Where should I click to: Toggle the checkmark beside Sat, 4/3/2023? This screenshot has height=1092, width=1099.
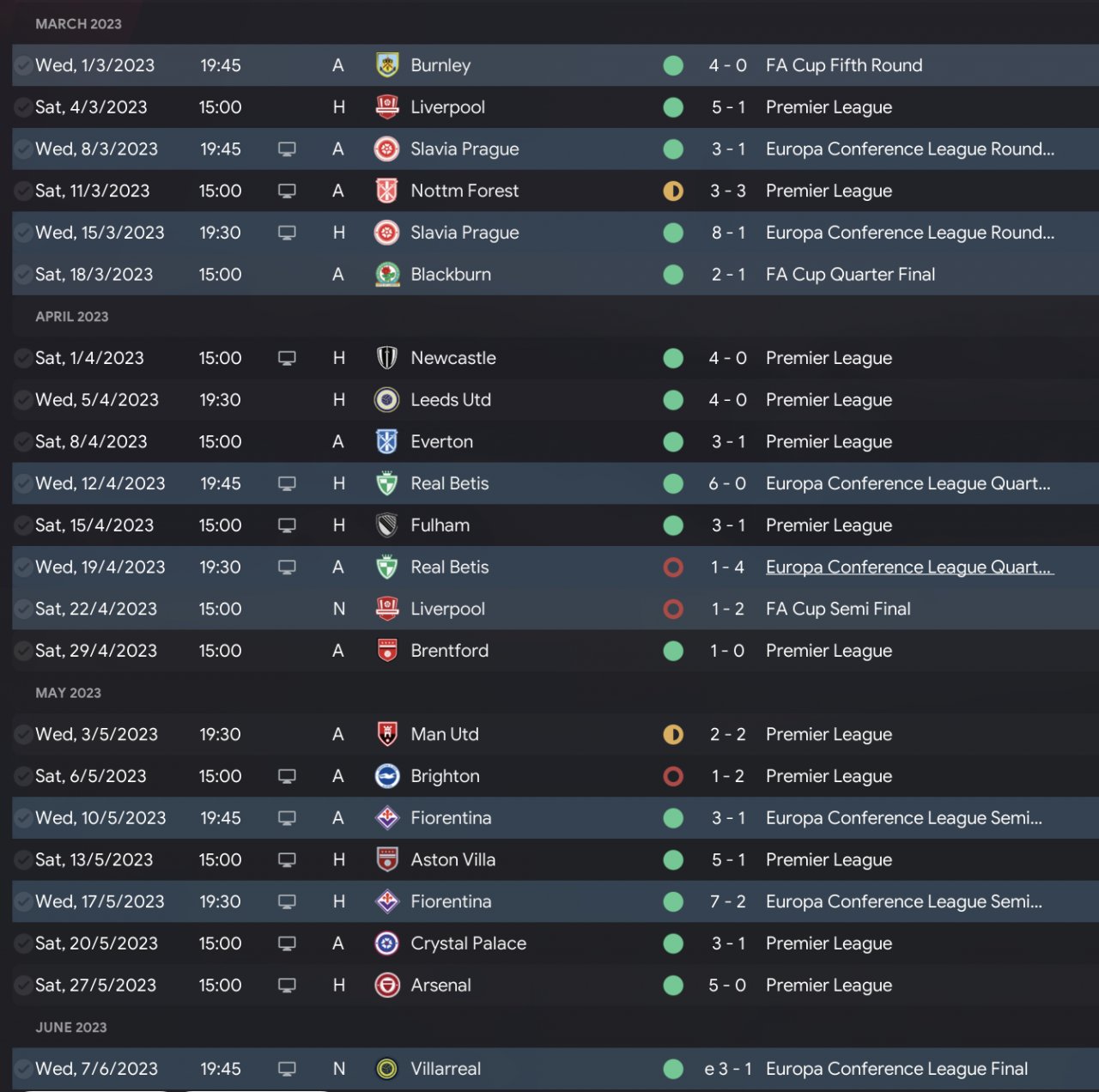point(23,107)
